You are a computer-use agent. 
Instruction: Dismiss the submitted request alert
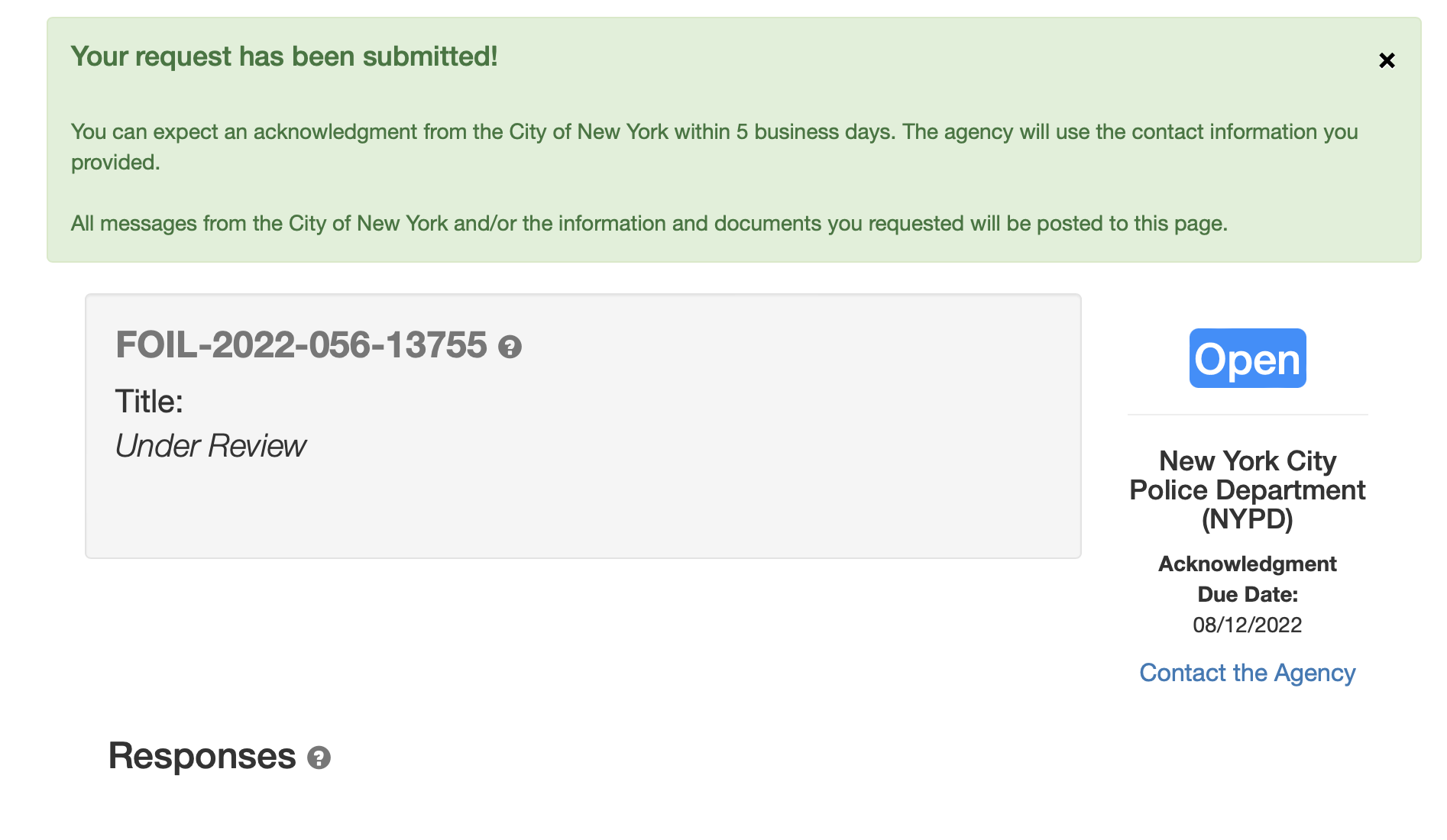click(x=1387, y=60)
